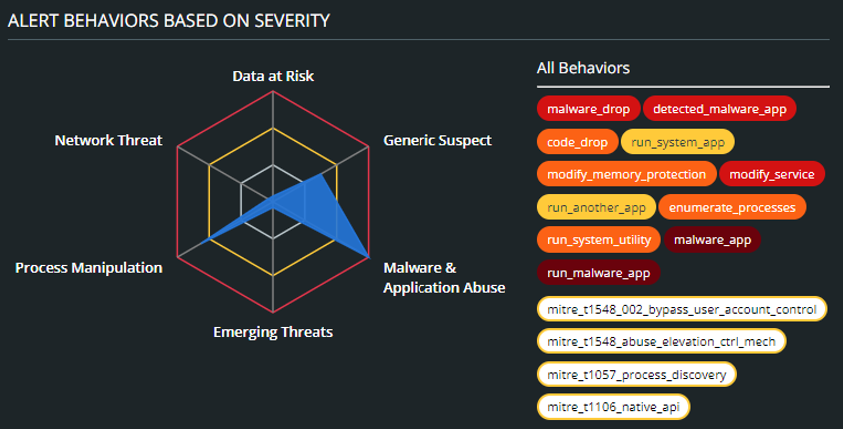Click the code_drop behavior tag
The height and width of the screenshot is (429, 843).
coord(575,142)
